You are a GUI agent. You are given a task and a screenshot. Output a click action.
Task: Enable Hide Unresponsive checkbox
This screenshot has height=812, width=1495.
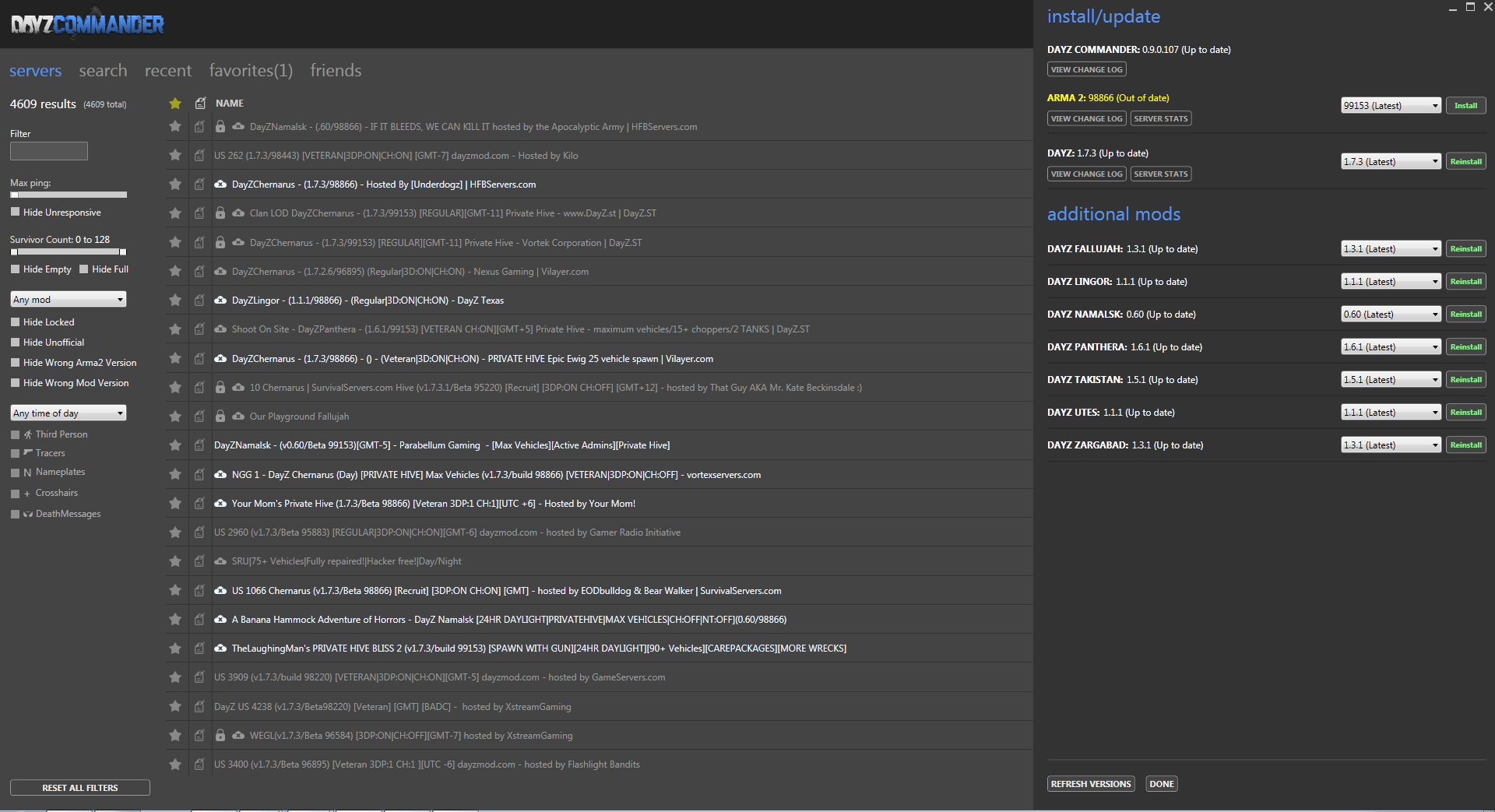(x=15, y=212)
